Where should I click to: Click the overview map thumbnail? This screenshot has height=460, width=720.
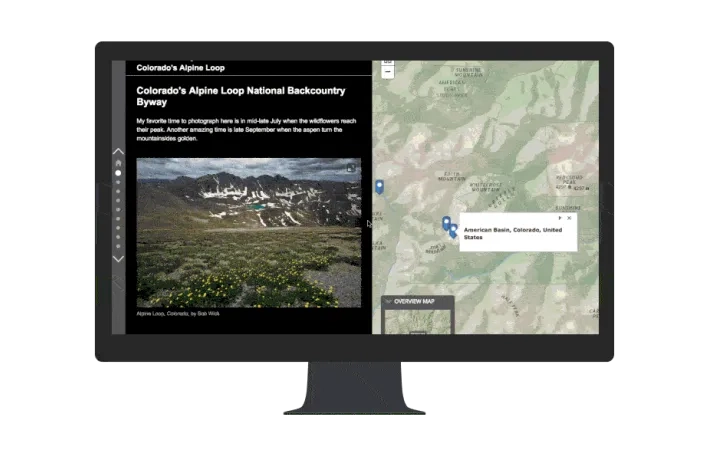coord(418,322)
